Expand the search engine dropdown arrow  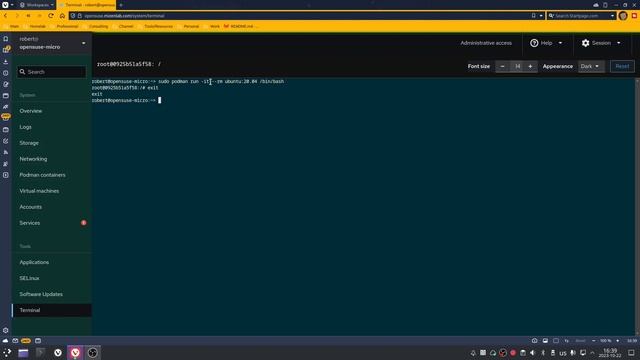pos(612,16)
